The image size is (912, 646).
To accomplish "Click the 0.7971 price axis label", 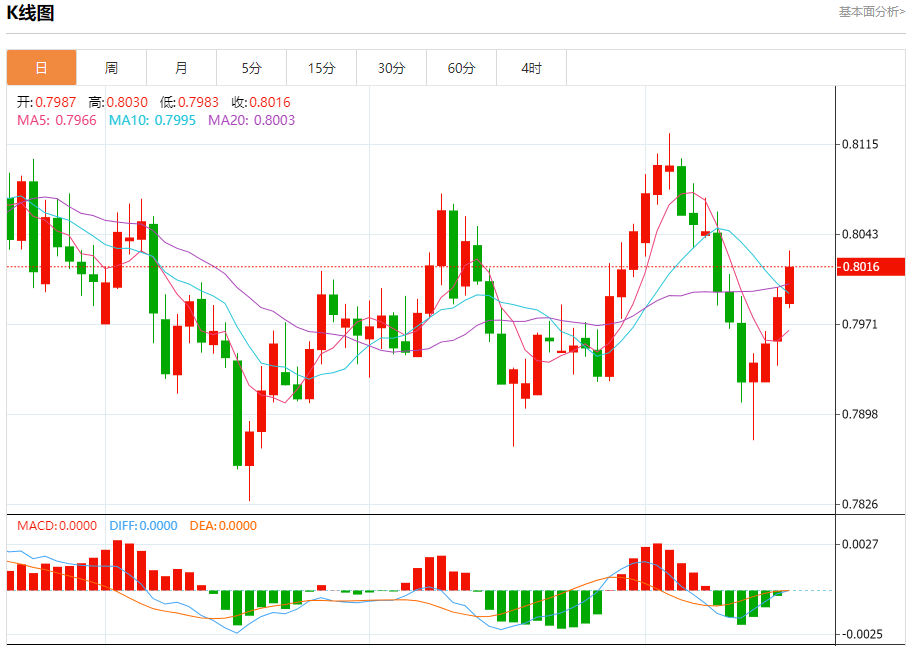I will pyautogui.click(x=860, y=324).
